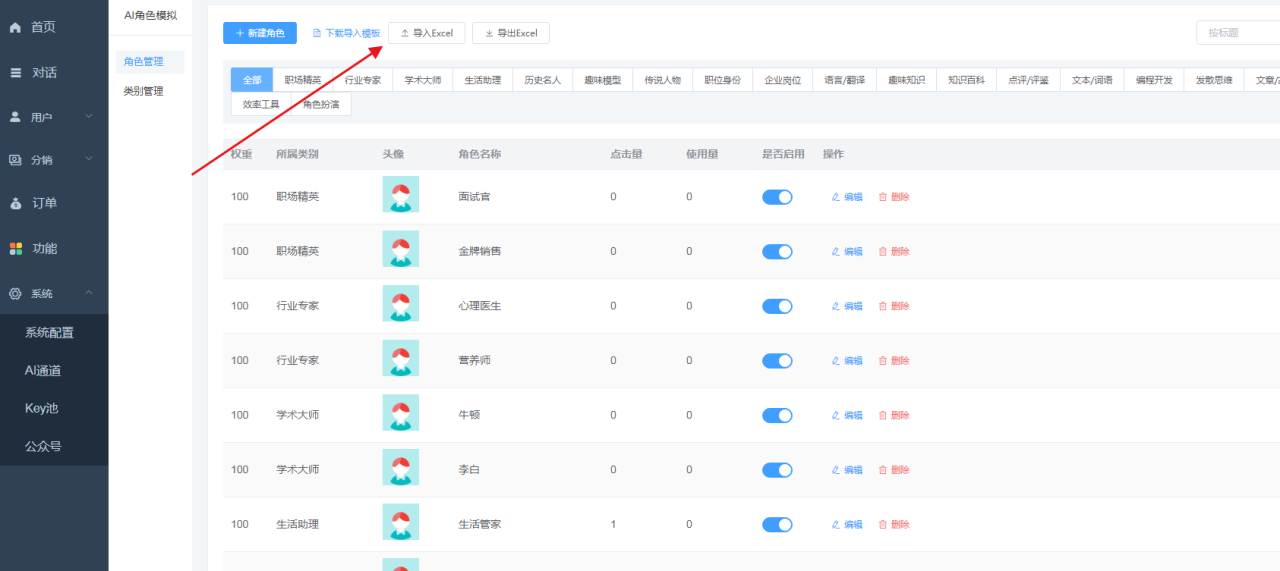Click the 新建角色 button
This screenshot has width=1280, height=571.
coord(259,33)
